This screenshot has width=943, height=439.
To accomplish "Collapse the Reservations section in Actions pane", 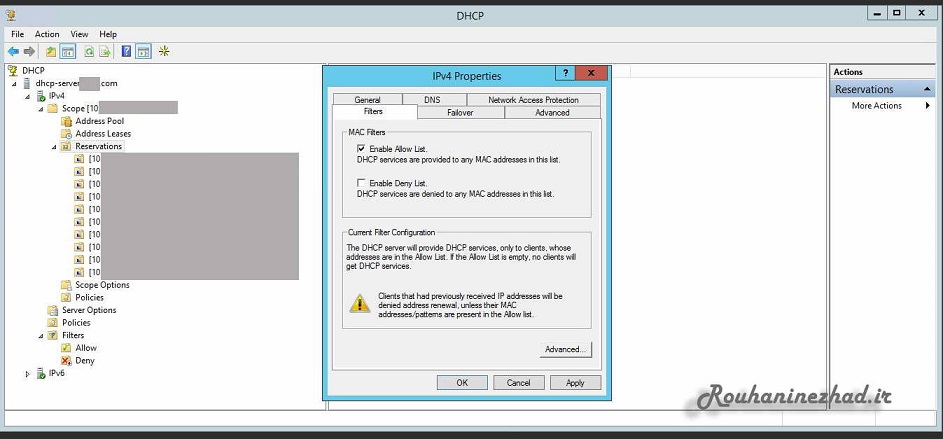I will pos(928,89).
